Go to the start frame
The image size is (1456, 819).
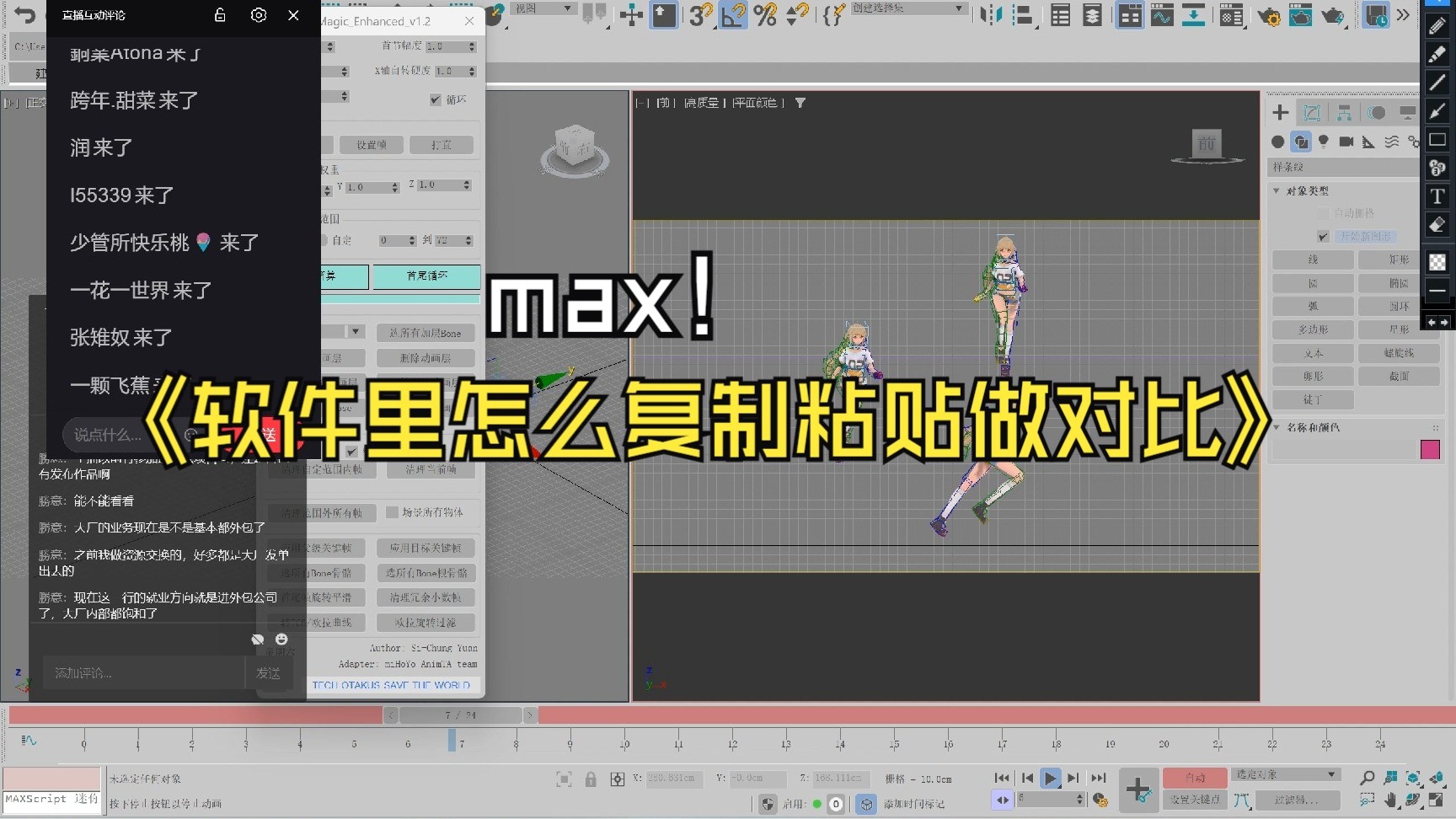(1002, 778)
